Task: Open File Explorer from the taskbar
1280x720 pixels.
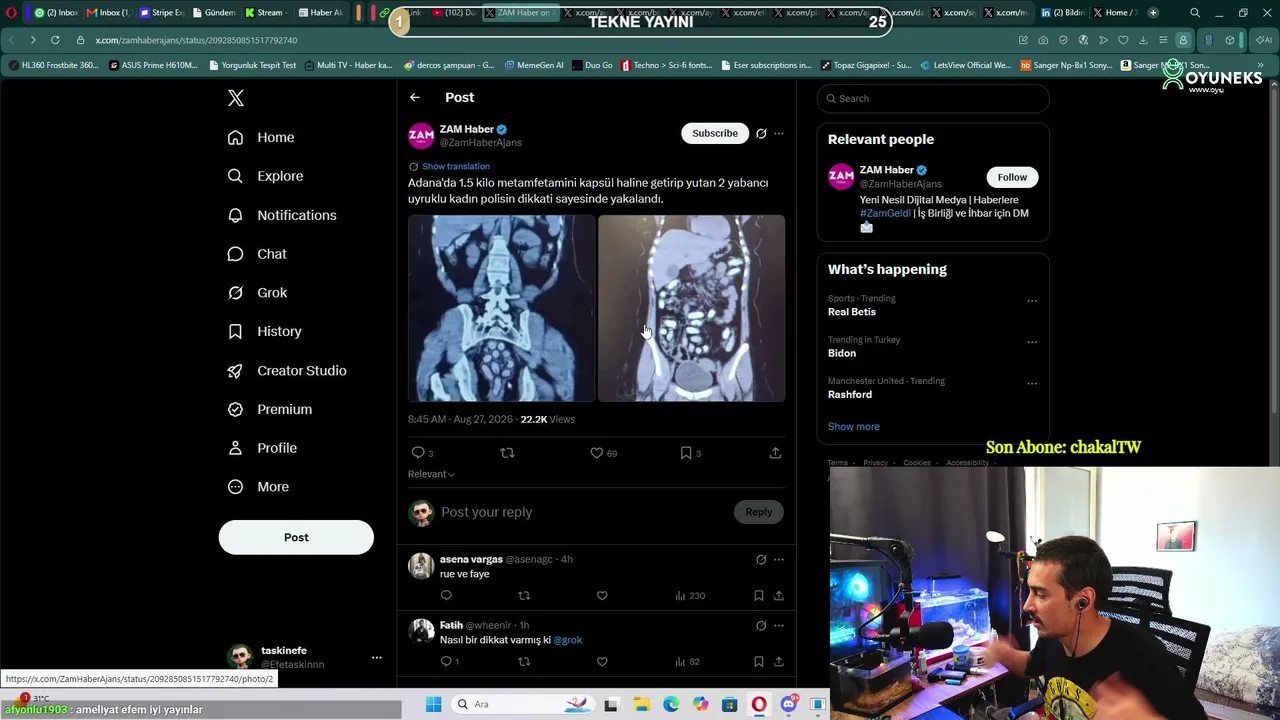Action: point(641,704)
